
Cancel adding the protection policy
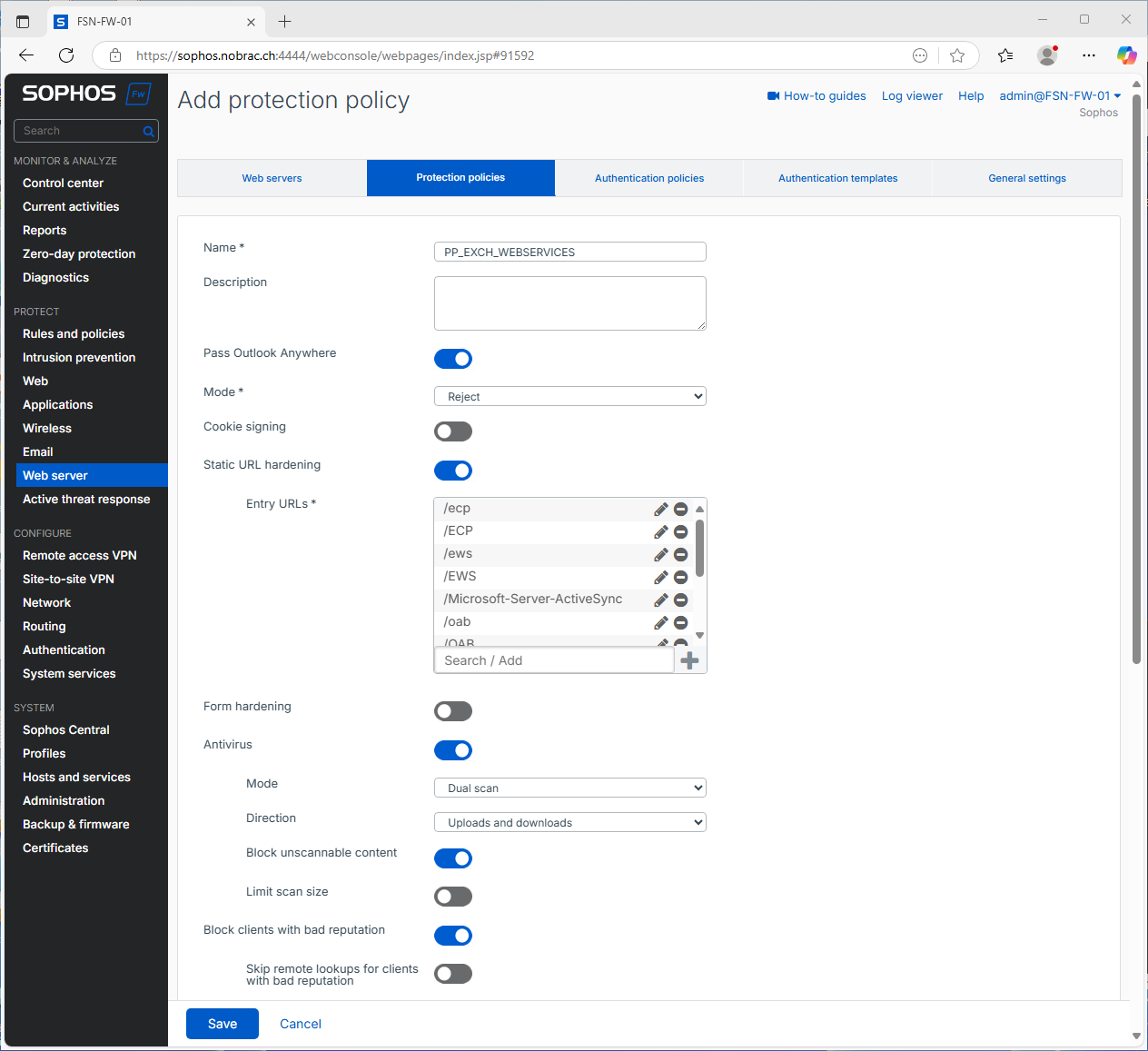(x=301, y=1024)
